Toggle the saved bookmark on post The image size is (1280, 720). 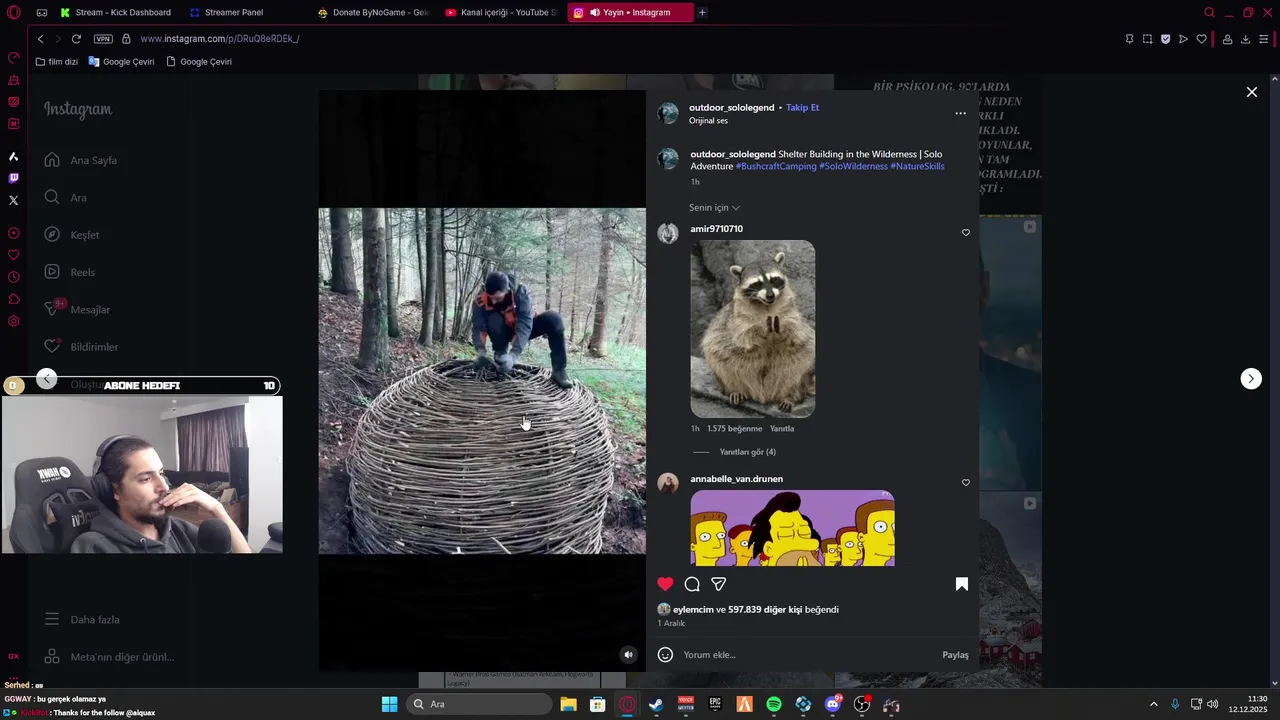tap(962, 584)
